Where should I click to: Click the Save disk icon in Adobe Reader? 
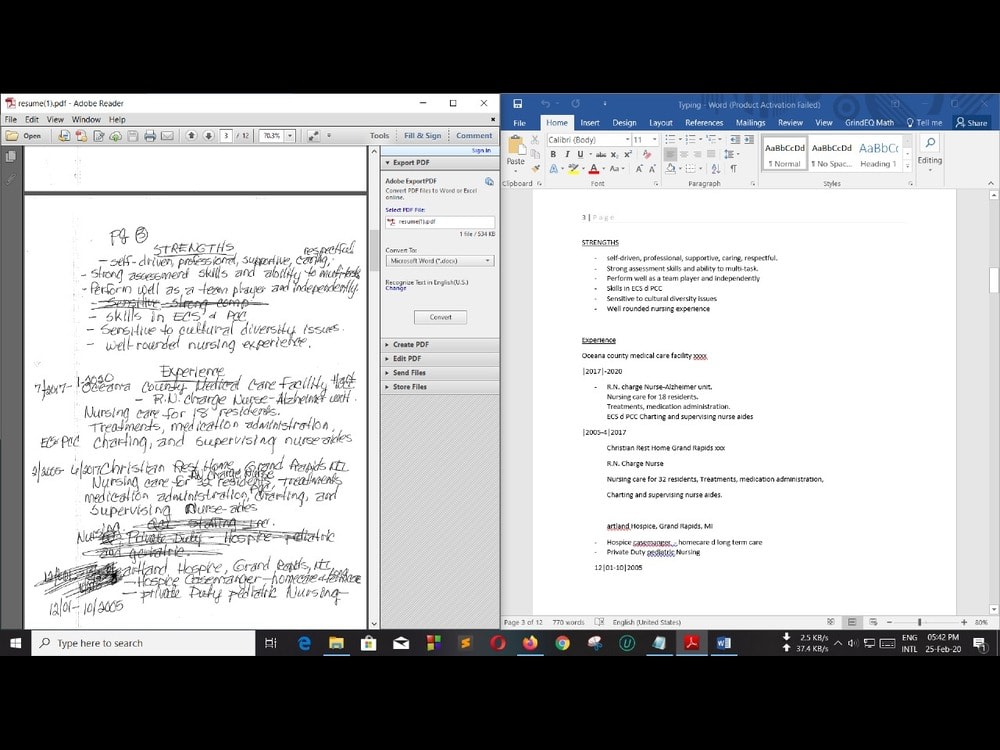point(133,136)
